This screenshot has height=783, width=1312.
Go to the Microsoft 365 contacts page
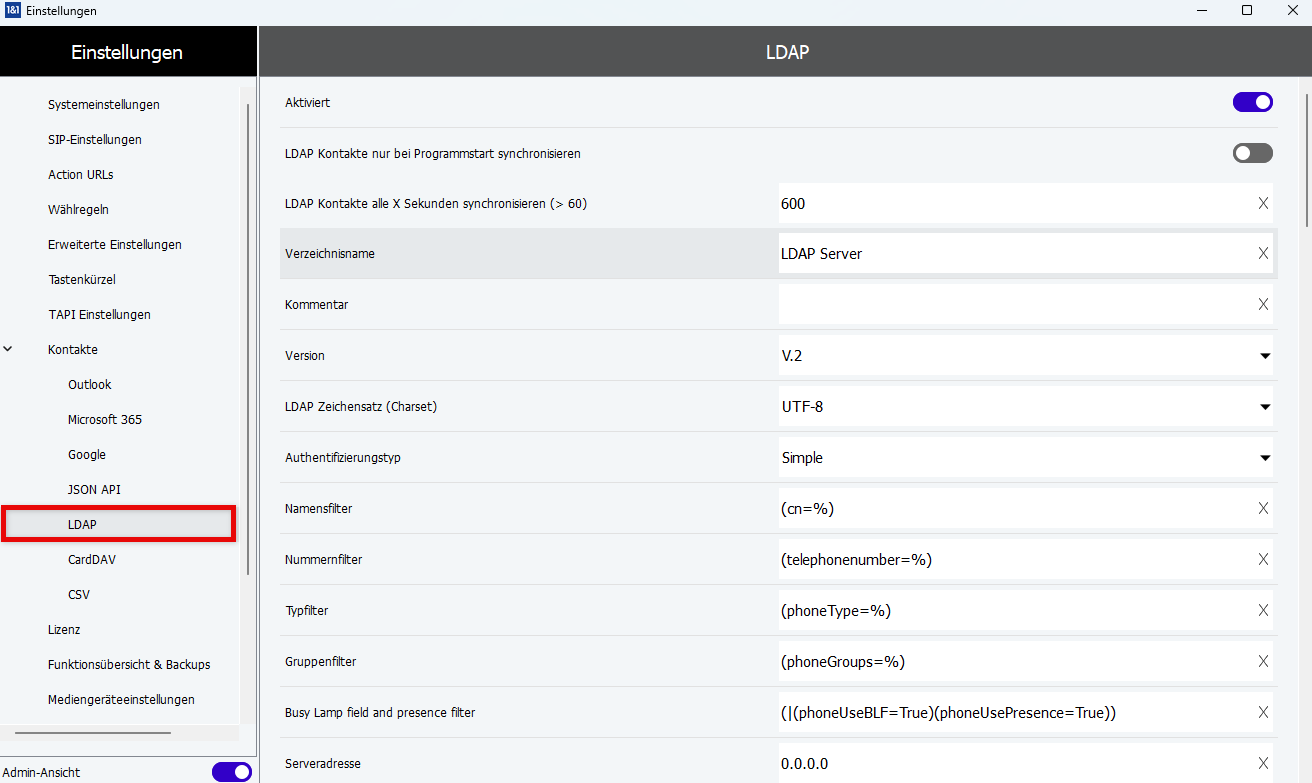pos(105,420)
